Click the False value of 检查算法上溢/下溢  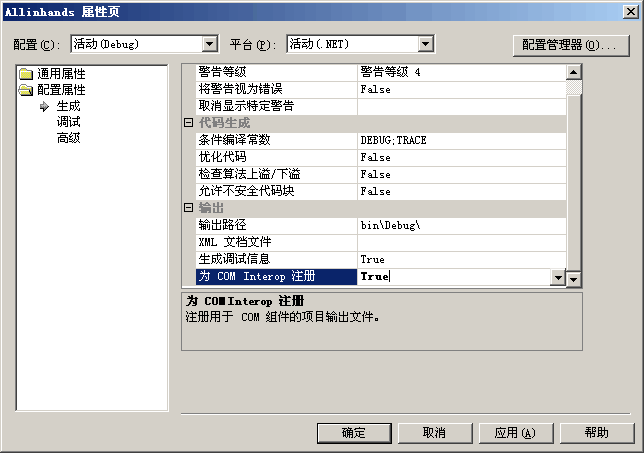coord(462,175)
